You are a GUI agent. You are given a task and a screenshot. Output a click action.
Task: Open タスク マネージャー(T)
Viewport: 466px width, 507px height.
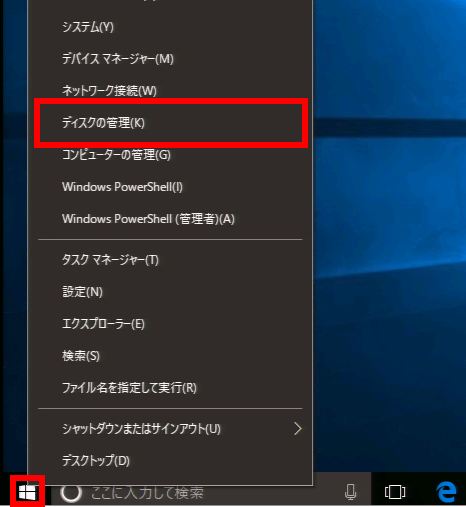pyautogui.click(x=170, y=260)
